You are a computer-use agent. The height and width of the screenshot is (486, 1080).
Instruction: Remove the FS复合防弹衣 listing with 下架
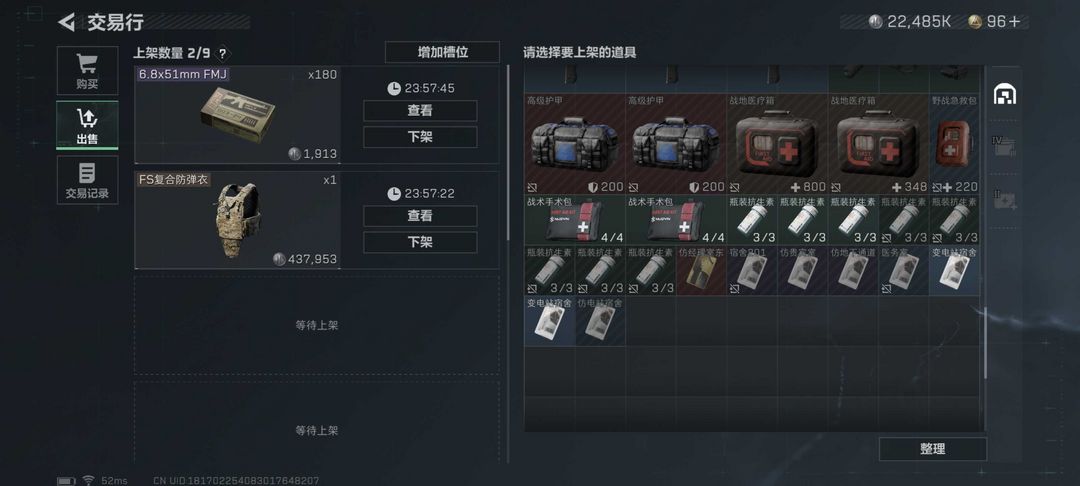pos(420,242)
